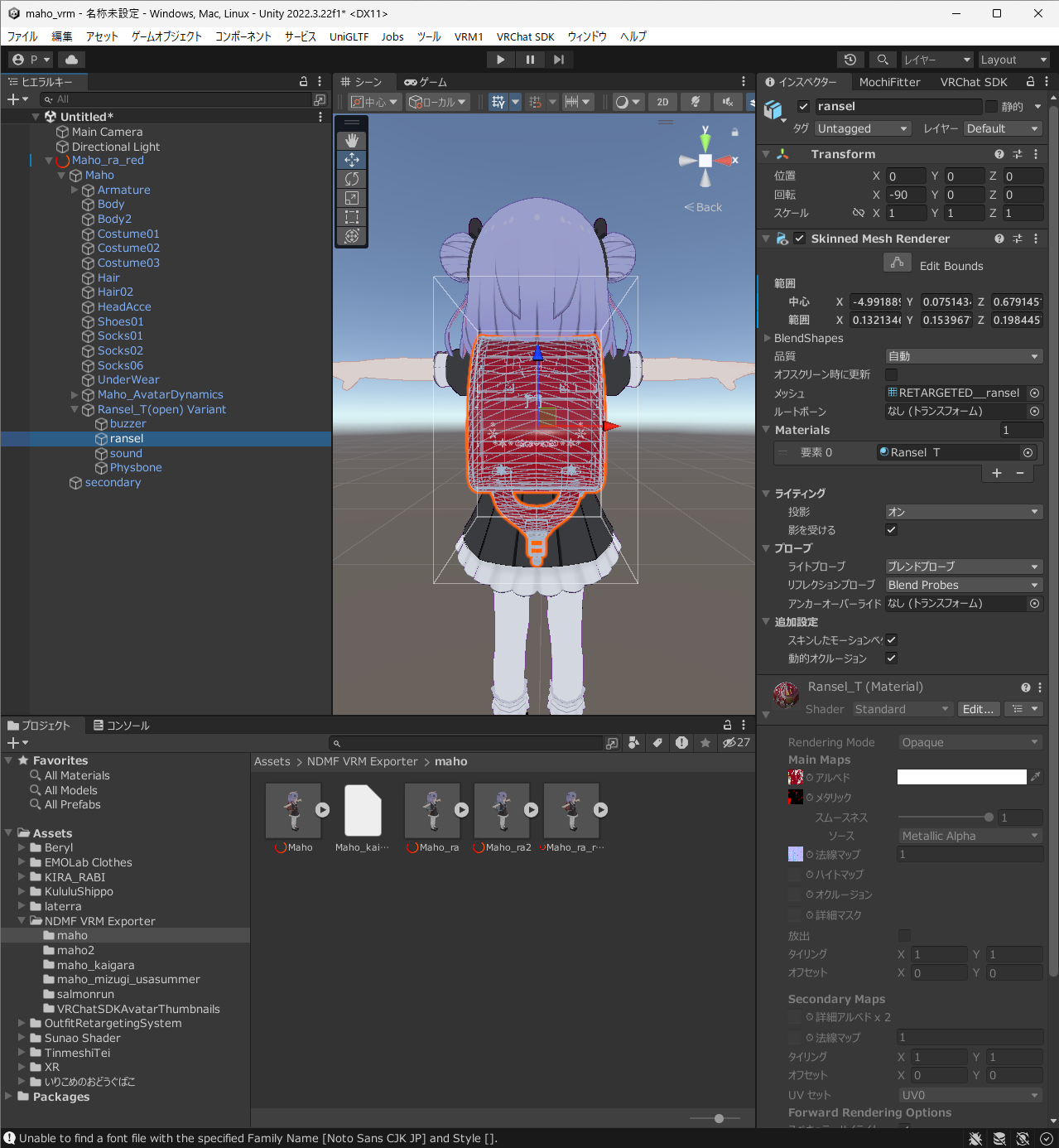Toggle scene audio mute icon
1059x1148 pixels.
(x=728, y=102)
